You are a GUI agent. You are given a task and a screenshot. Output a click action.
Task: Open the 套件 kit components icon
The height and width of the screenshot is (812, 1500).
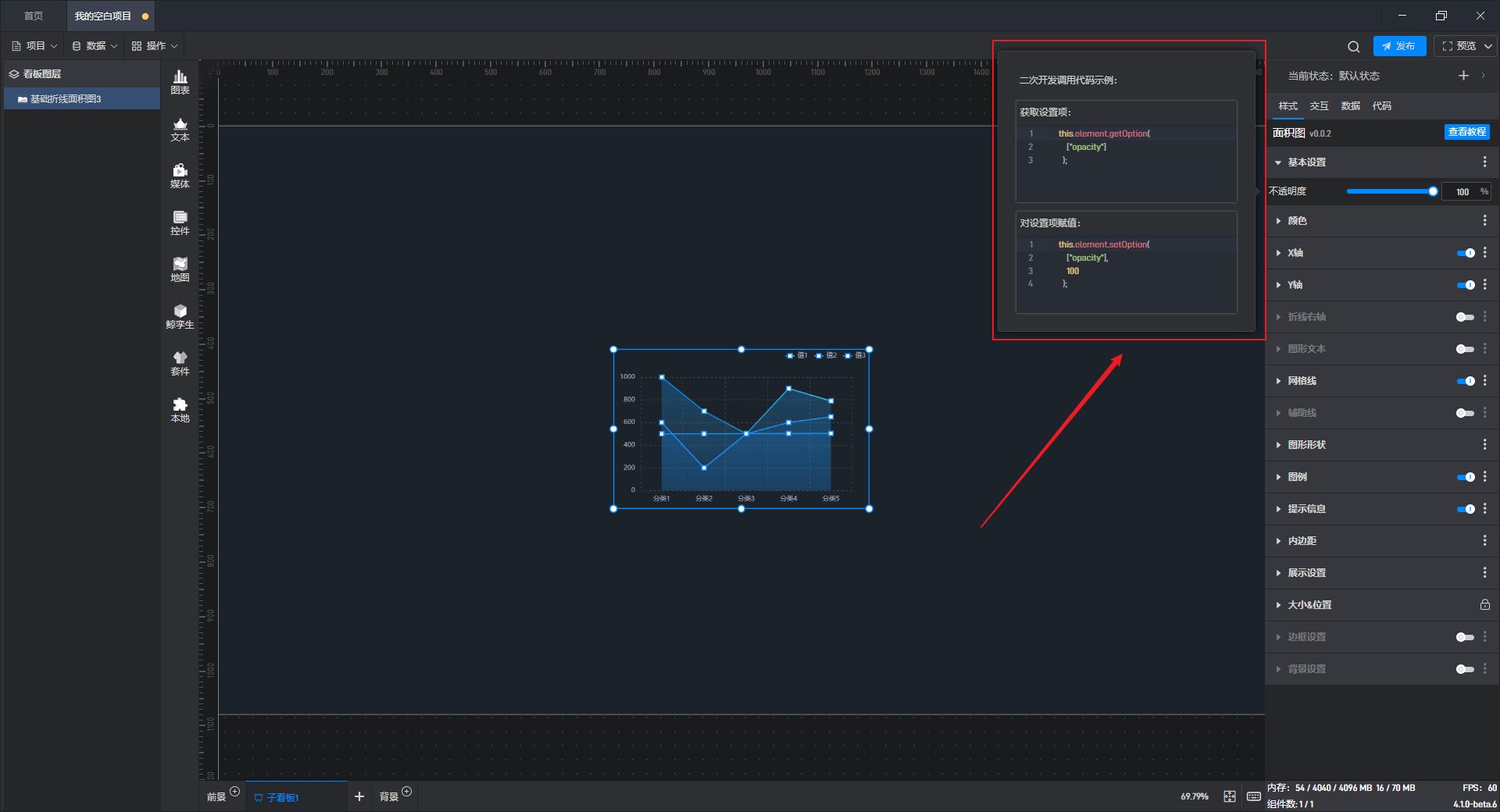click(180, 363)
